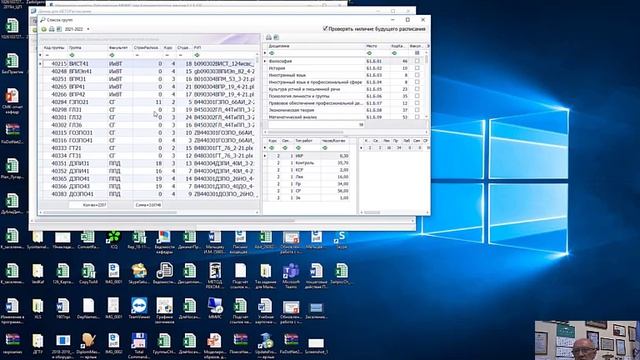Tick the checkbox in the Экономическая теория row
The width and height of the screenshot is (640, 360).
[x=417, y=110]
